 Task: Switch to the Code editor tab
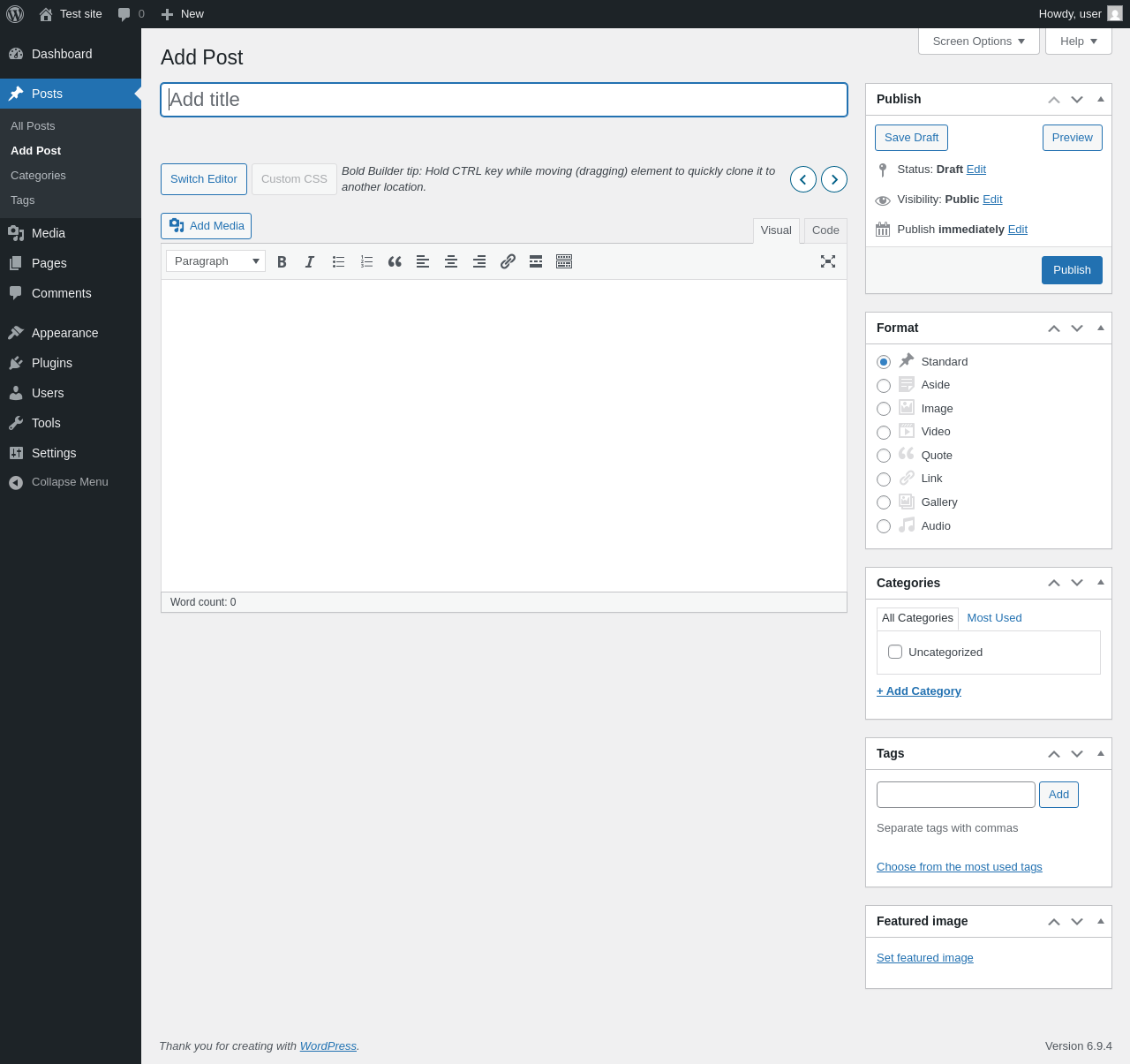(825, 230)
